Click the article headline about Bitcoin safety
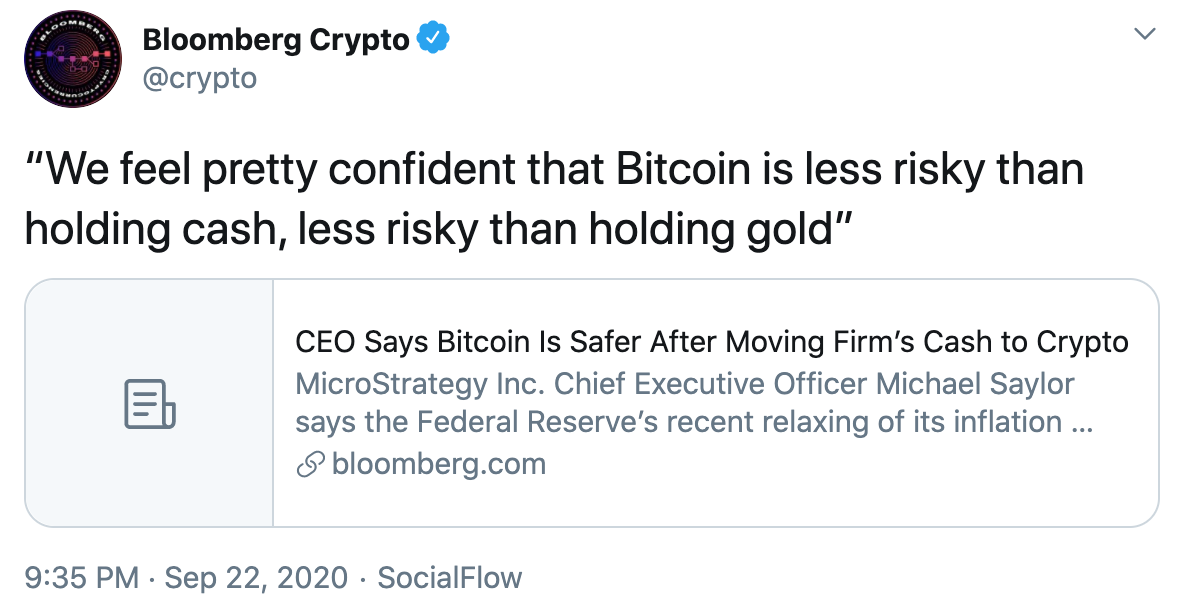The width and height of the screenshot is (1180, 616). pyautogui.click(x=710, y=341)
